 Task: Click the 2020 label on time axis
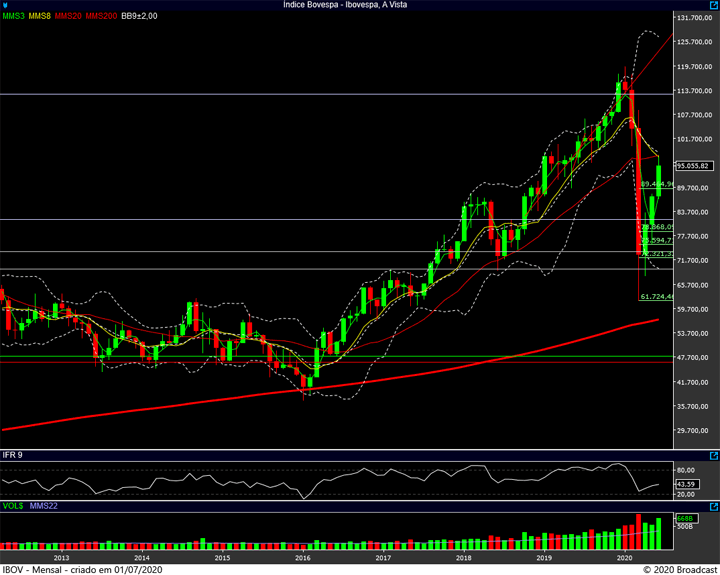625,556
